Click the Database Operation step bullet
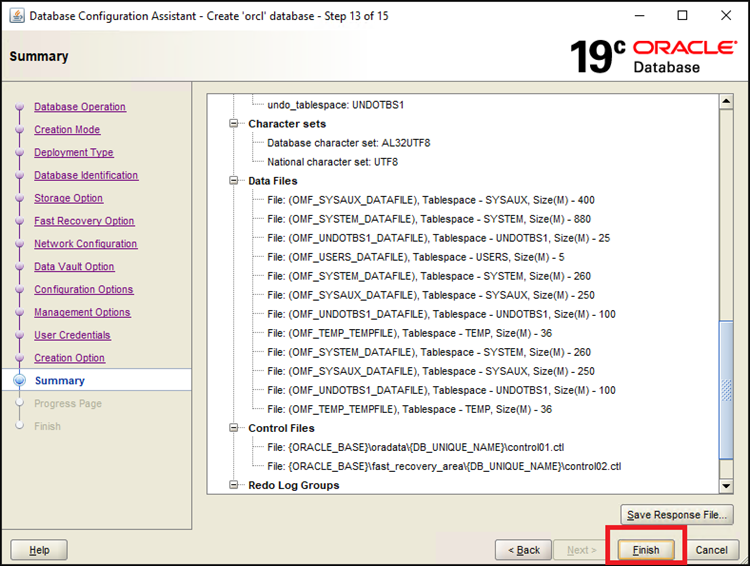Viewport: 750px width, 566px height. tap(20, 107)
